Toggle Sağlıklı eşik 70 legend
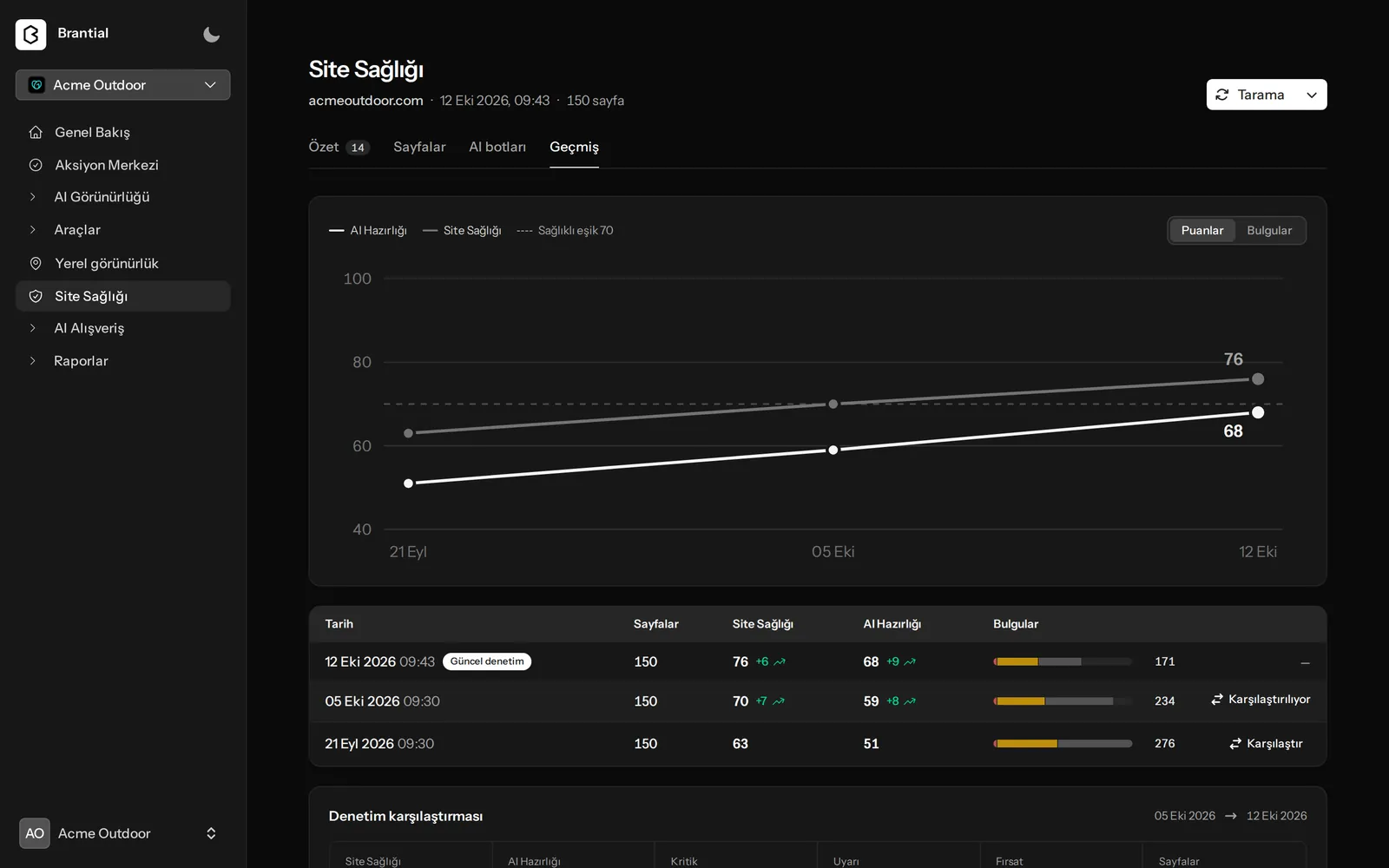This screenshot has height=868, width=1389. (x=565, y=230)
